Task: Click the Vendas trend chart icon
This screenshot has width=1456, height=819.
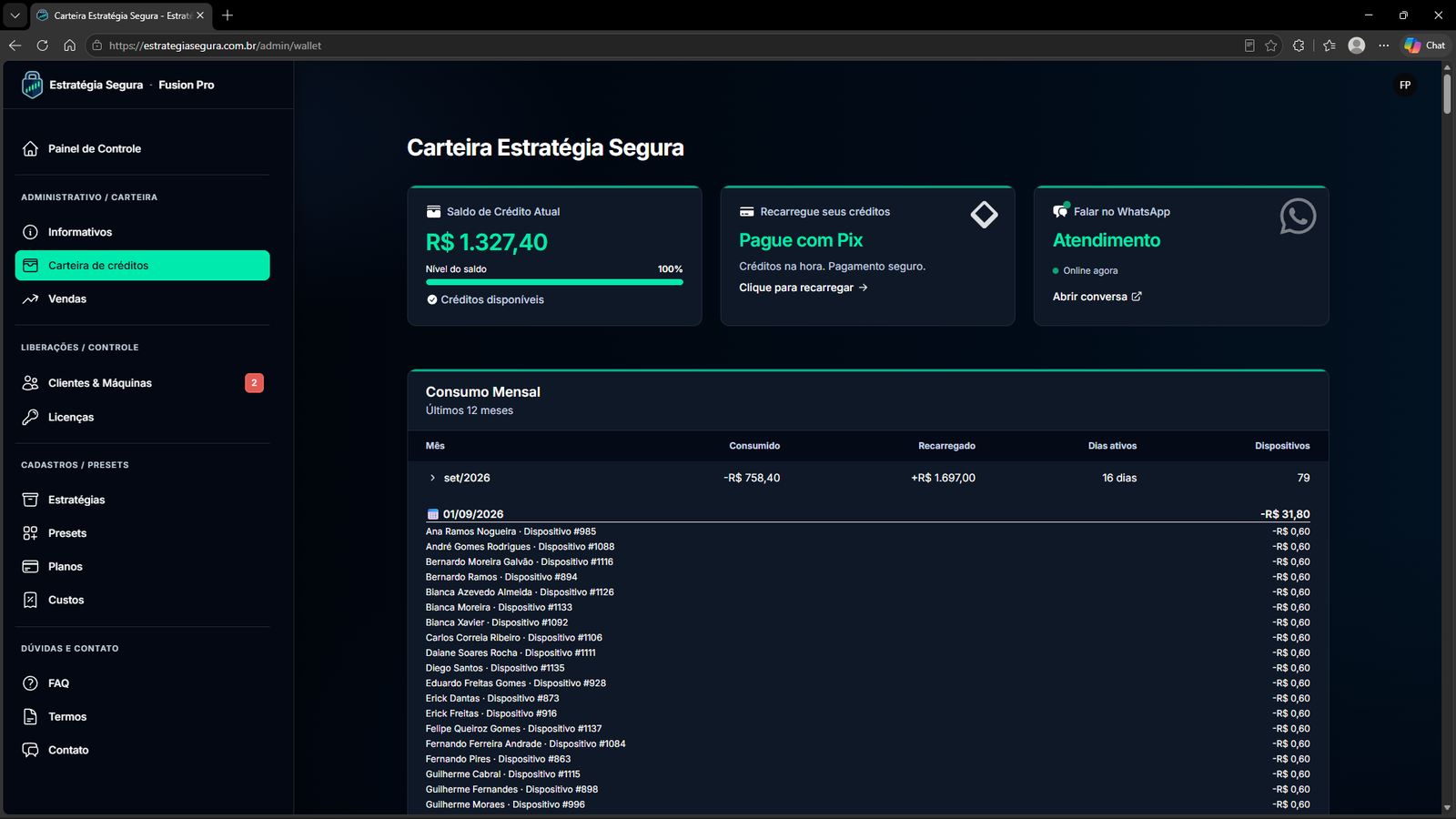Action: [x=30, y=298]
